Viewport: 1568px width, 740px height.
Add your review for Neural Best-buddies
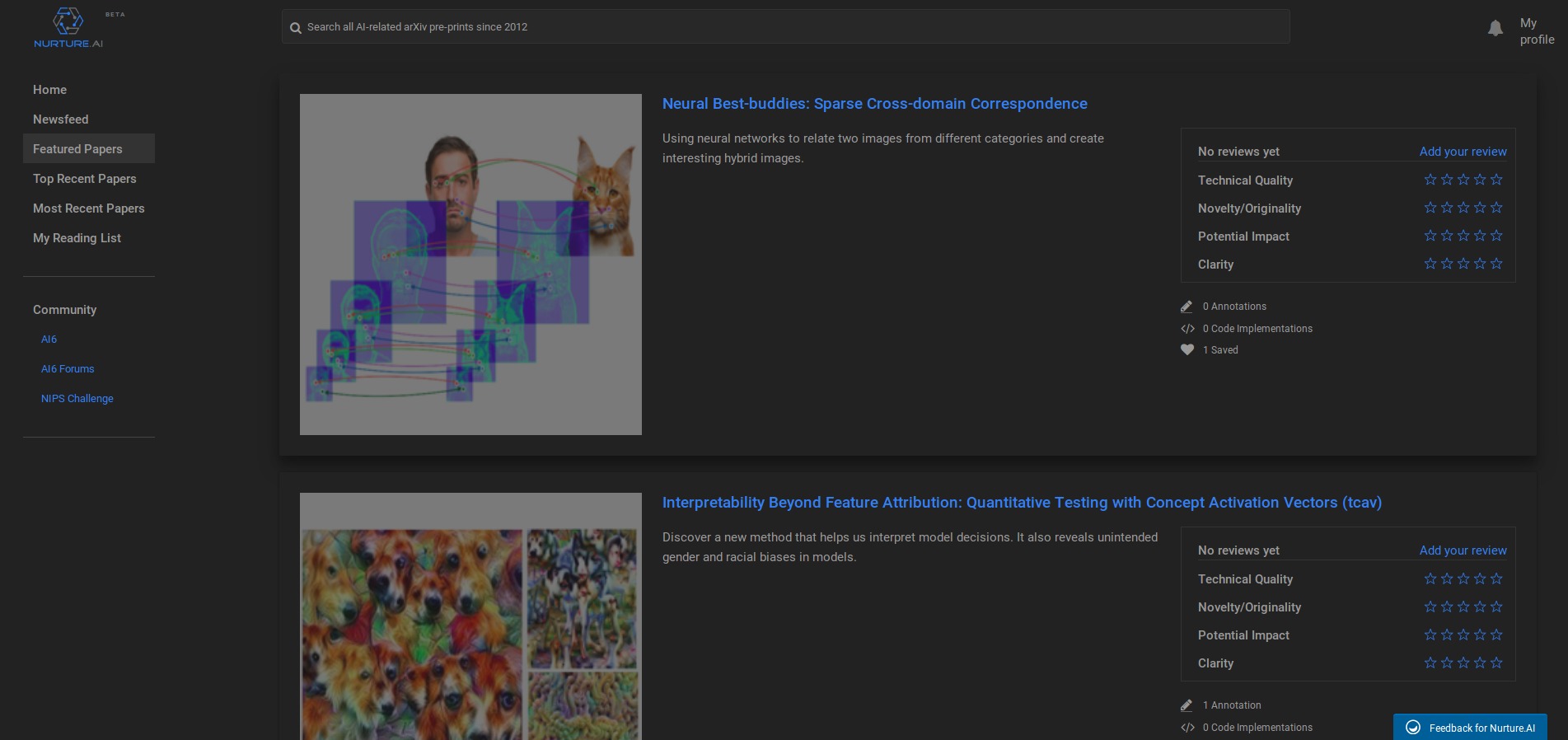1463,152
